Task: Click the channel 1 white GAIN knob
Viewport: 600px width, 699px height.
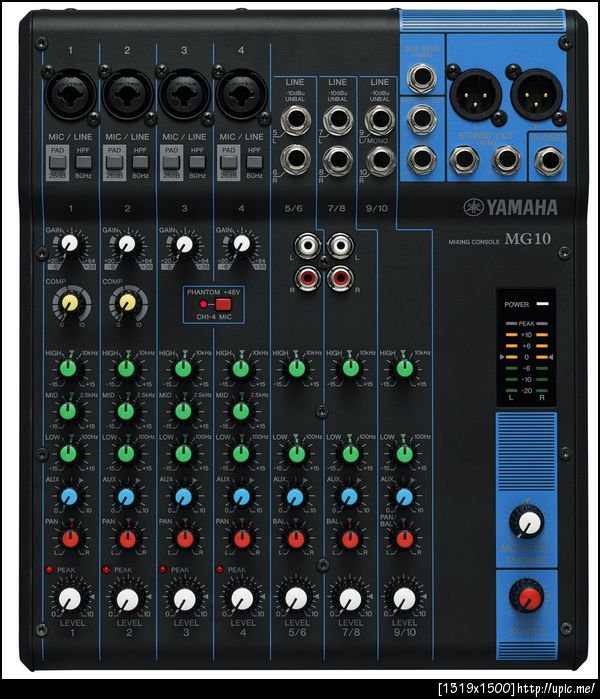Action: 69,243
